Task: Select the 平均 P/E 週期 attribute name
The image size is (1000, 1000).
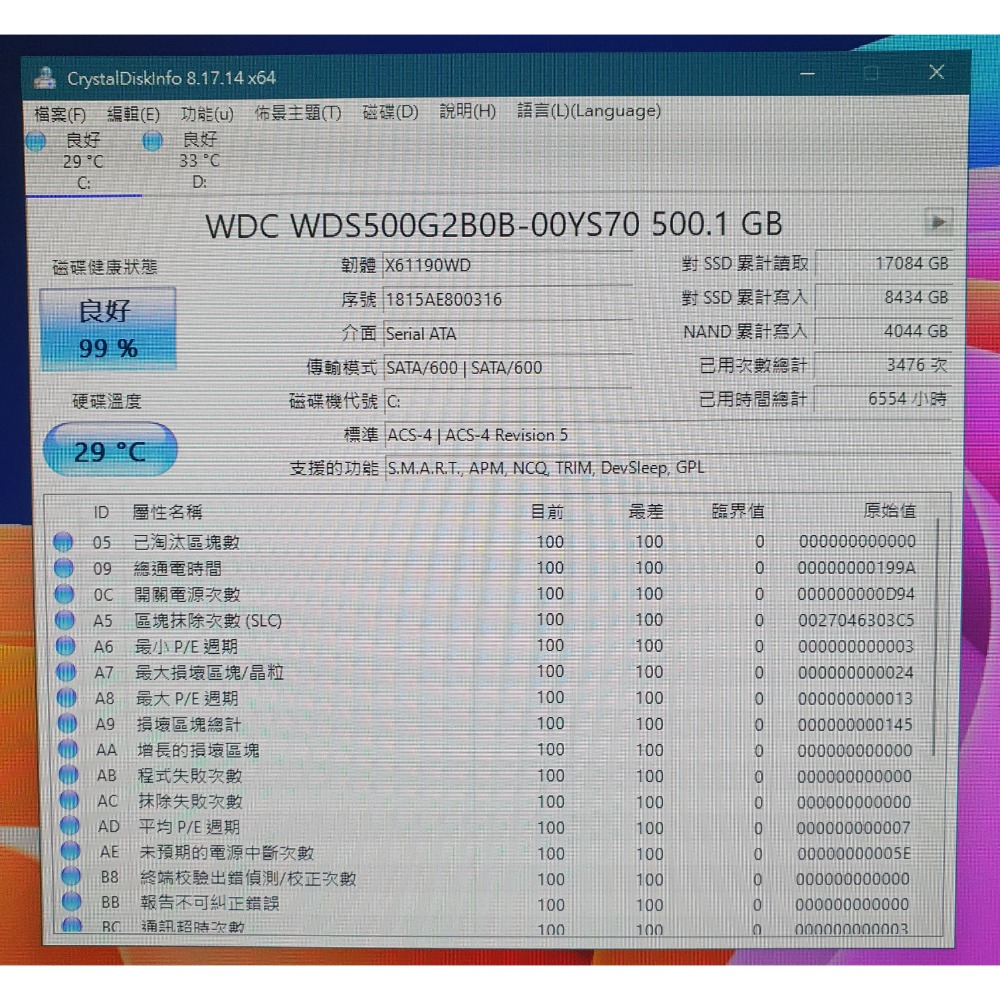Action: pyautogui.click(x=190, y=827)
